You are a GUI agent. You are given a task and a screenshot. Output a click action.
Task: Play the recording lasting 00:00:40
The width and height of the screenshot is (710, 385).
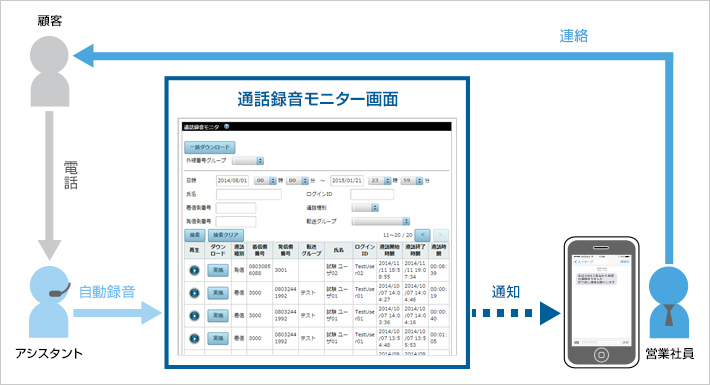point(194,316)
